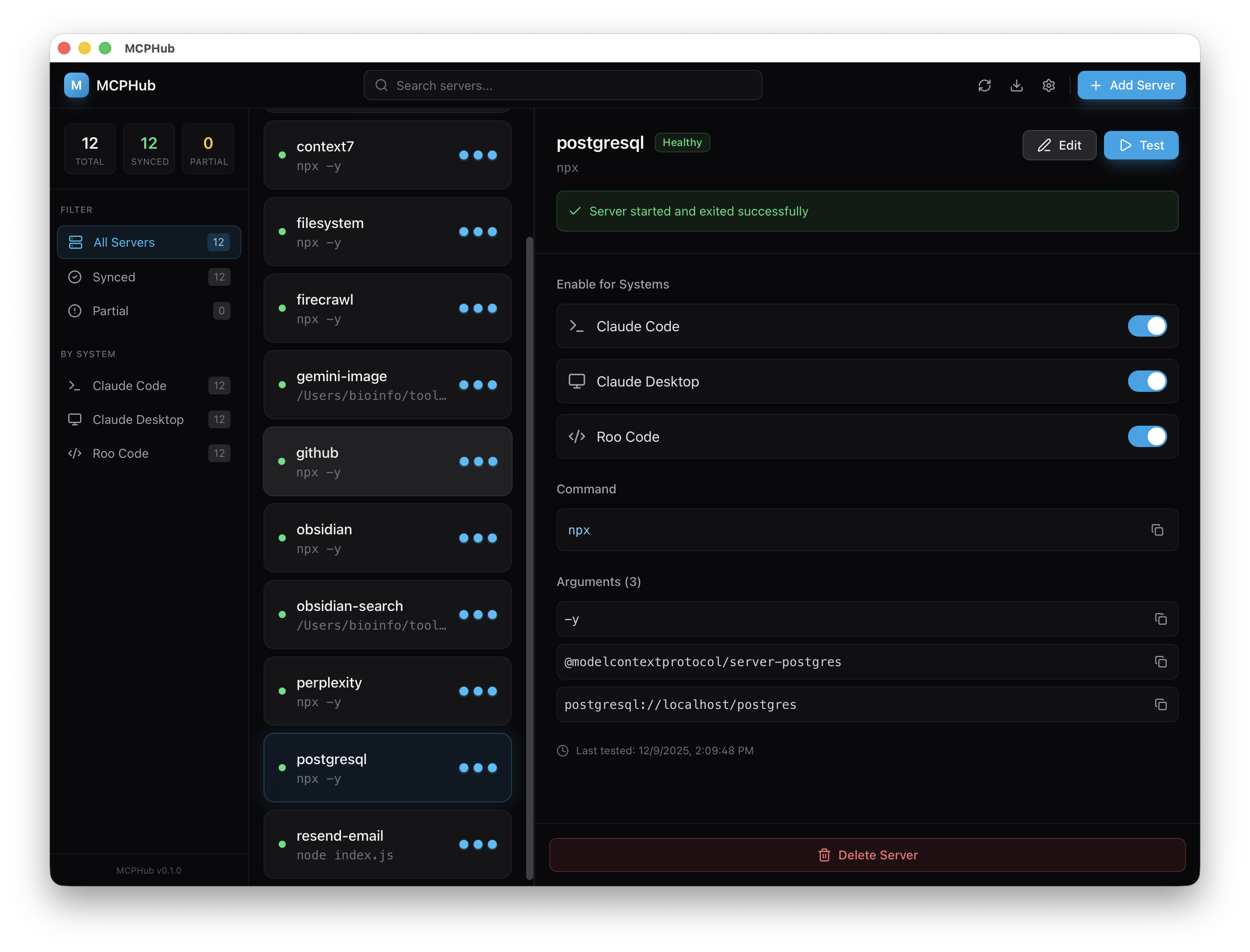Image resolution: width=1250 pixels, height=952 pixels.
Task: Turn off the Roo Code toggle
Action: 1147,436
